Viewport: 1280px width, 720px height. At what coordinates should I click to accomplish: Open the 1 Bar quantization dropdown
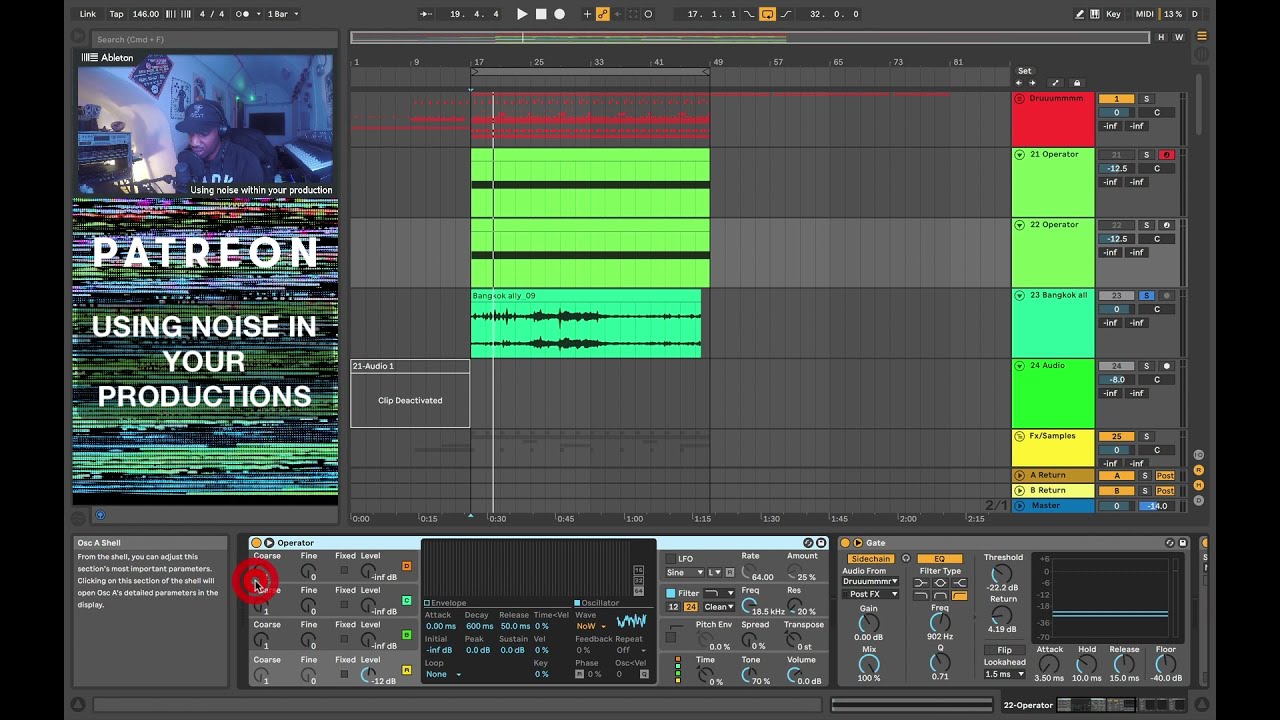pyautogui.click(x=282, y=14)
